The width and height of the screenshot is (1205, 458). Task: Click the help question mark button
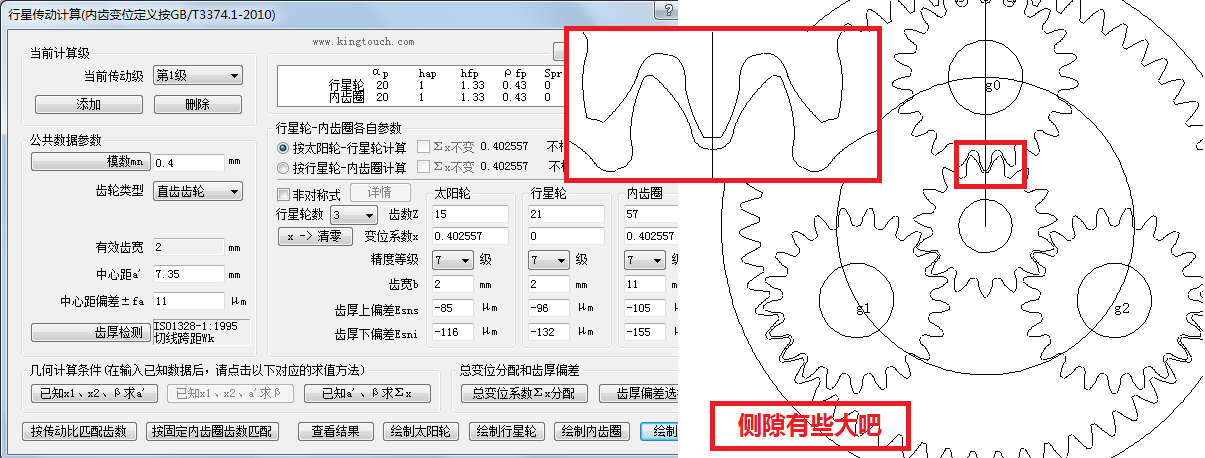[x=664, y=11]
